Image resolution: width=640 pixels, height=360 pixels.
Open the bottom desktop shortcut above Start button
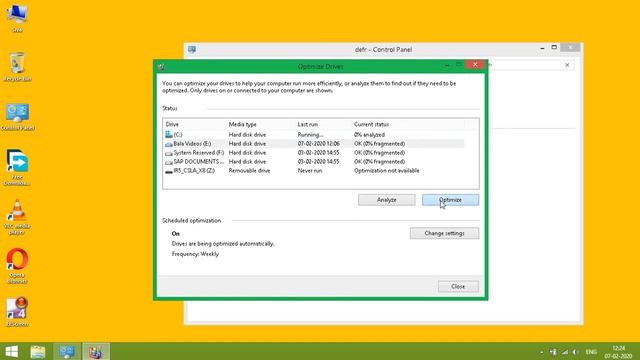pos(17,312)
